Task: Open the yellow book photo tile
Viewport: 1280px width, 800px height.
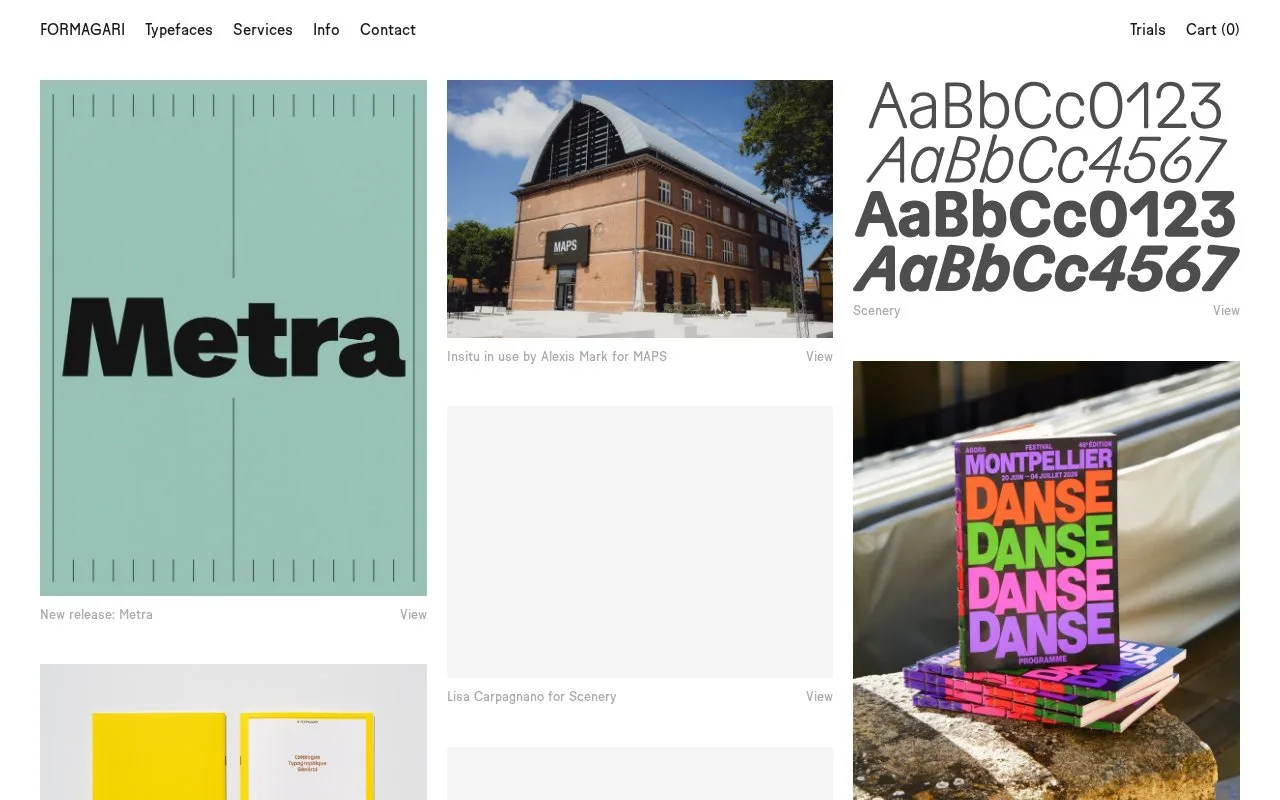Action: point(233,732)
